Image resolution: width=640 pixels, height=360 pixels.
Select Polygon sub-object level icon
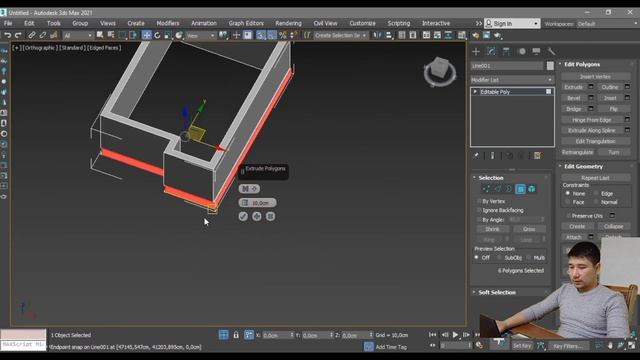(x=520, y=189)
